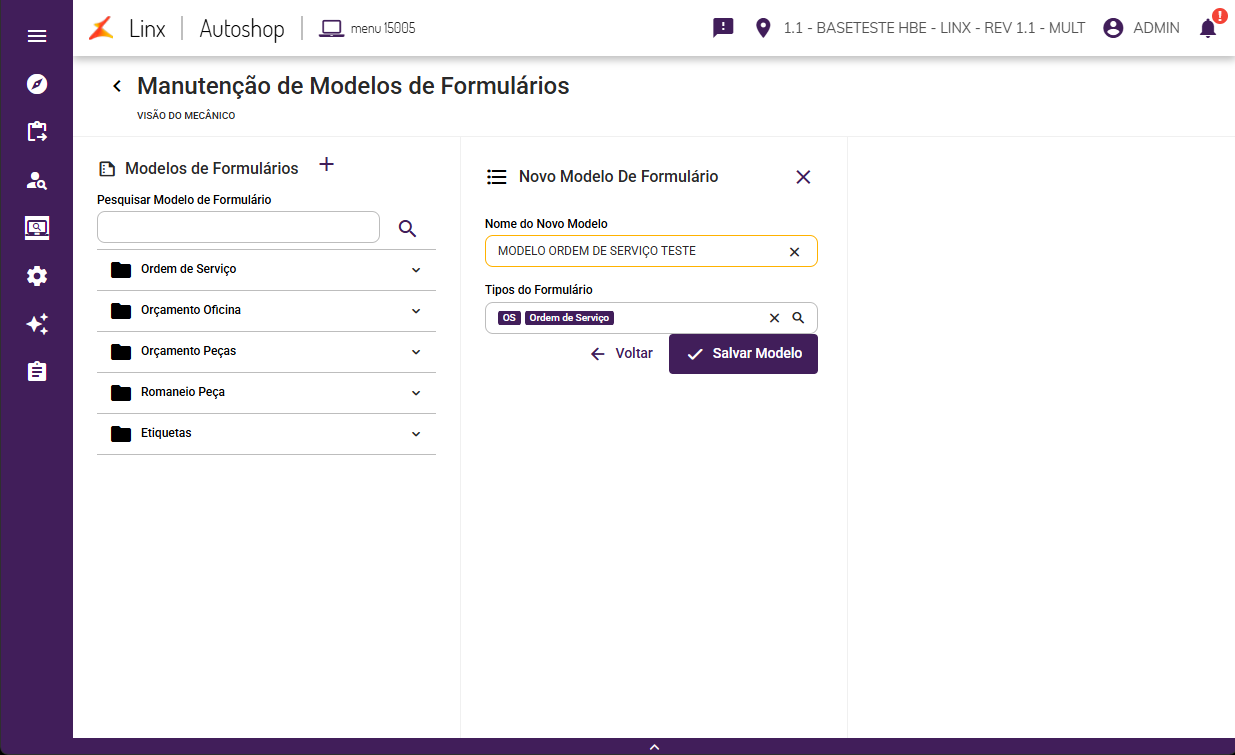
Task: Click the search magnifier for form models
Action: (x=407, y=228)
